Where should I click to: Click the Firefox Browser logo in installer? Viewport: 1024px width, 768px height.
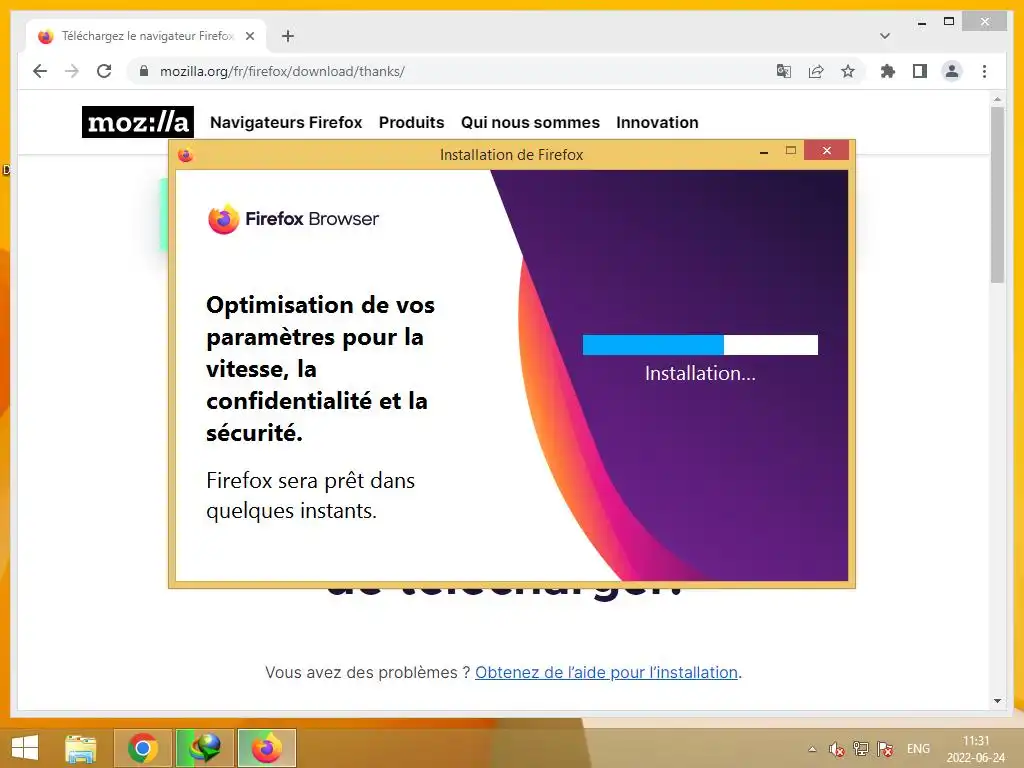point(293,219)
